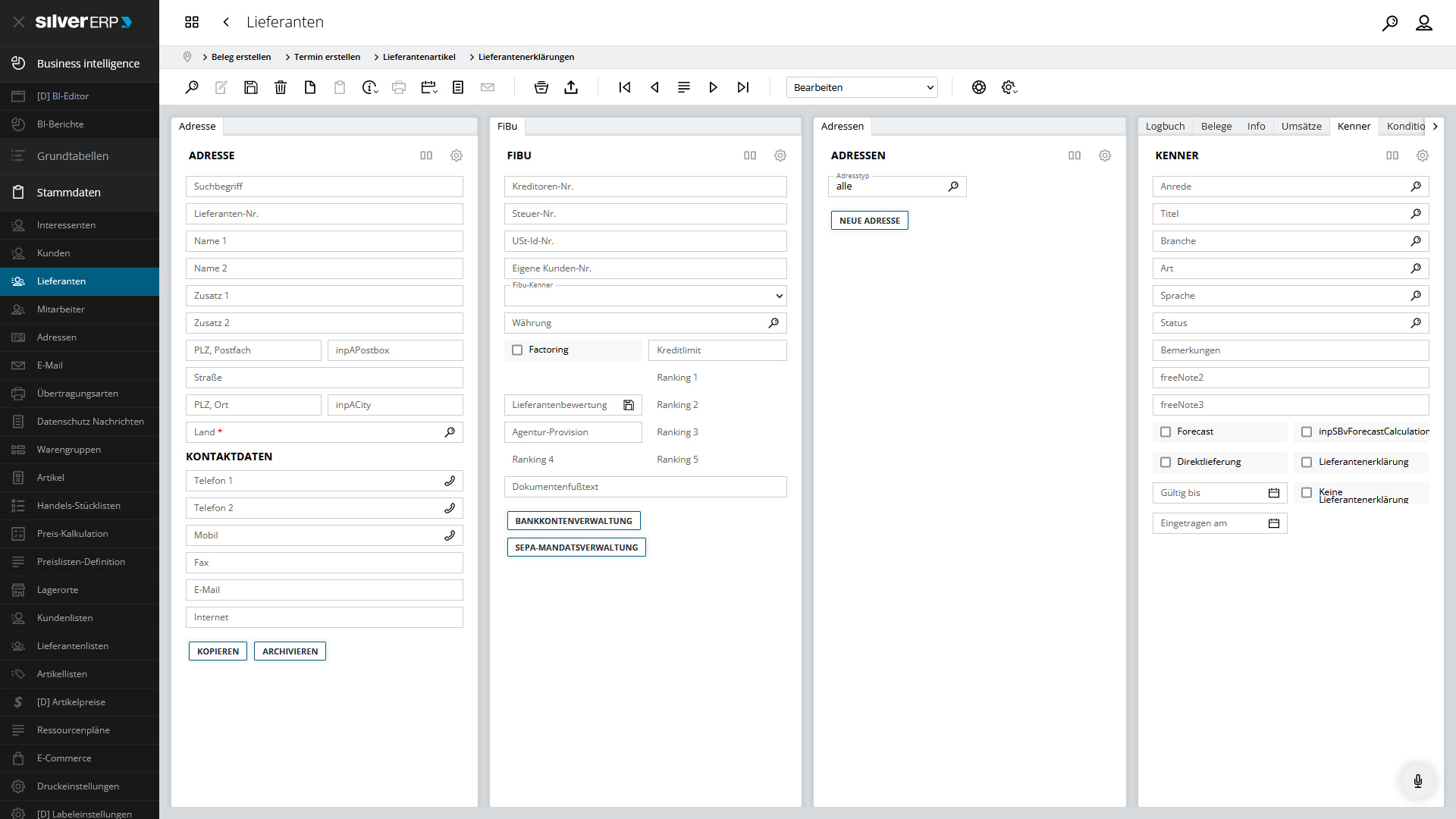The width and height of the screenshot is (1456, 819).
Task: Open Kunden in the sidebar menu
Action: point(53,253)
